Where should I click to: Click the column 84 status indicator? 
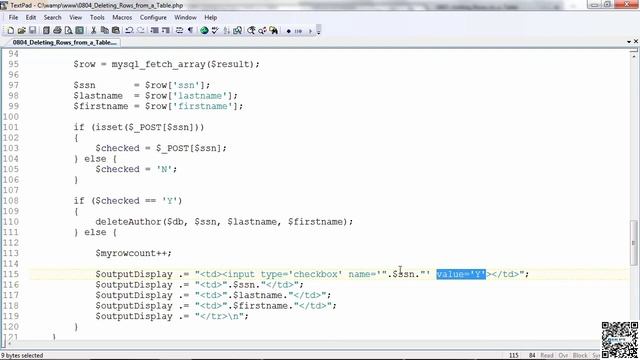click(x=532, y=356)
